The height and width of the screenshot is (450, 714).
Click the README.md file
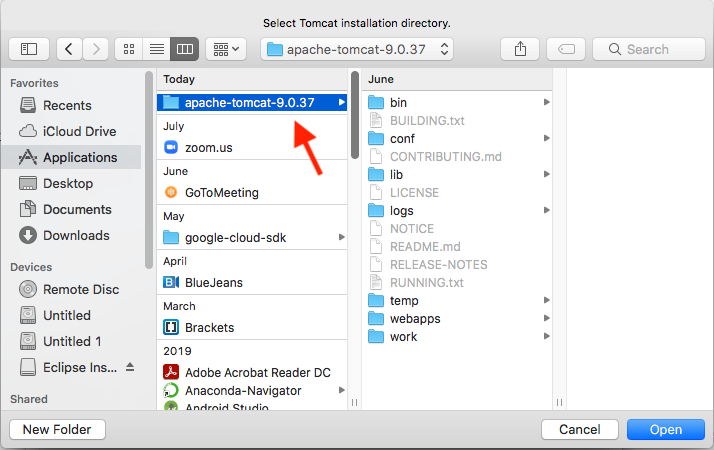coord(457,246)
